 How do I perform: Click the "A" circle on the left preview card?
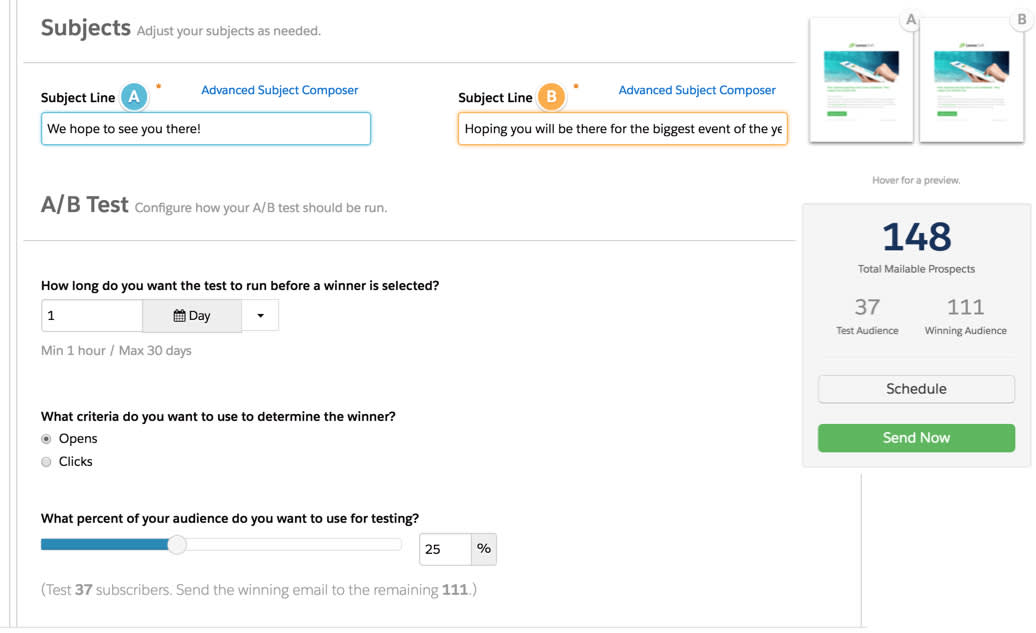coord(910,18)
